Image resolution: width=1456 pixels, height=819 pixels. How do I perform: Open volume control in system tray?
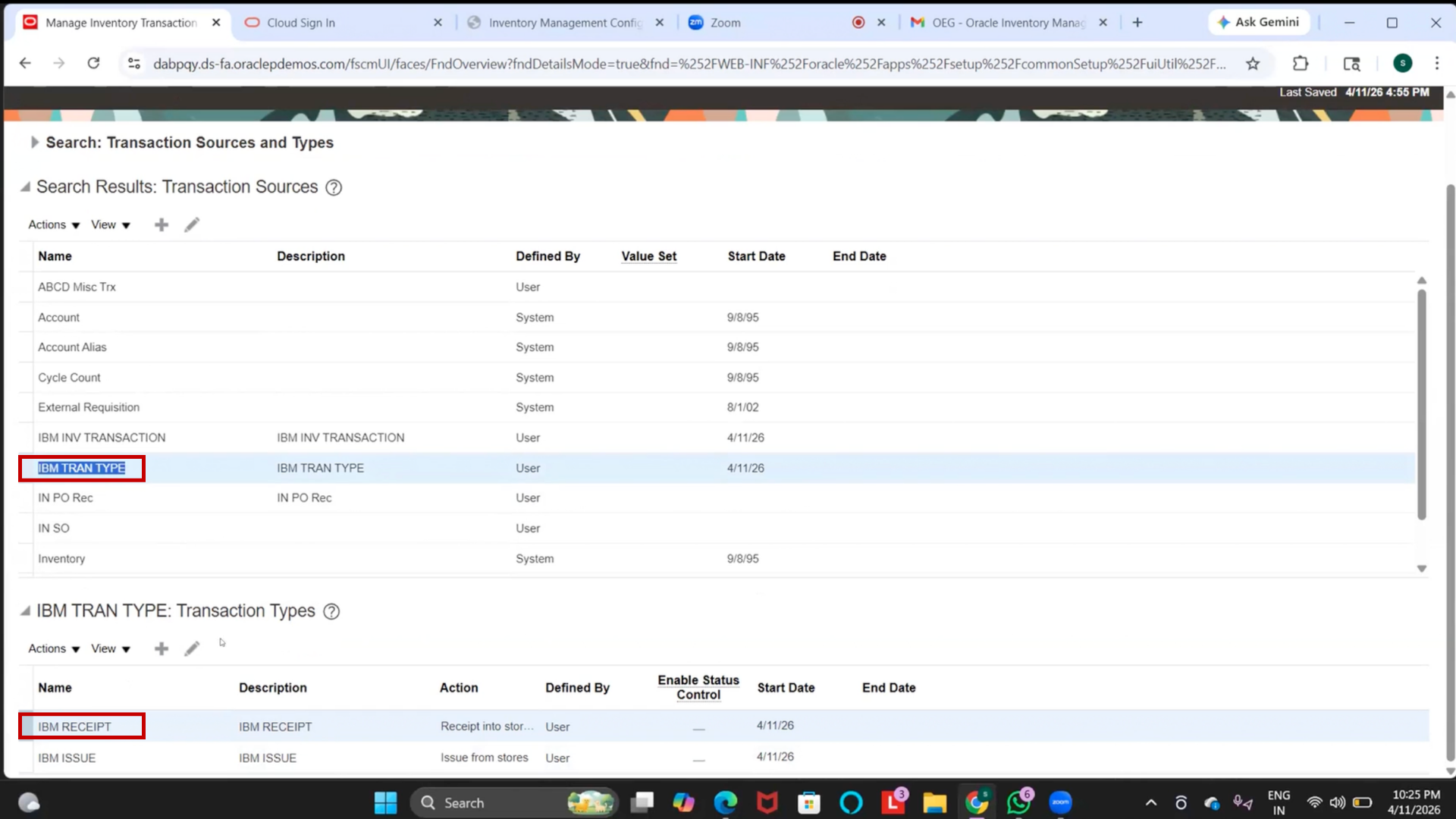click(x=1338, y=802)
